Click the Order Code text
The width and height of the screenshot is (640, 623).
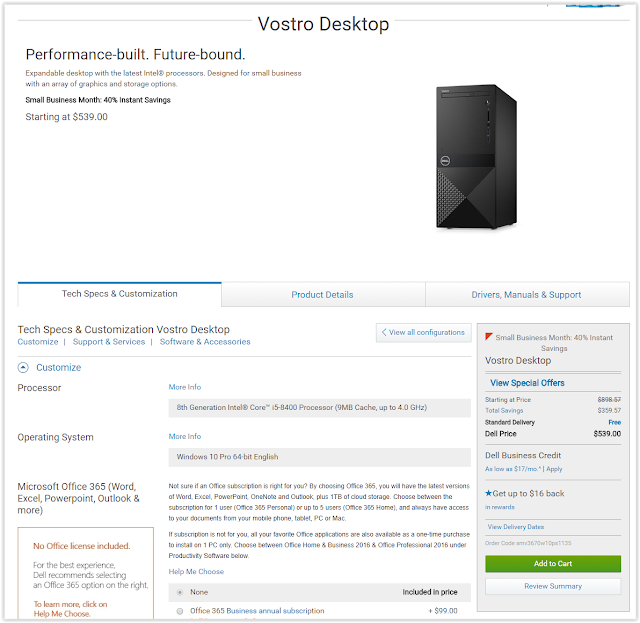(x=528, y=543)
